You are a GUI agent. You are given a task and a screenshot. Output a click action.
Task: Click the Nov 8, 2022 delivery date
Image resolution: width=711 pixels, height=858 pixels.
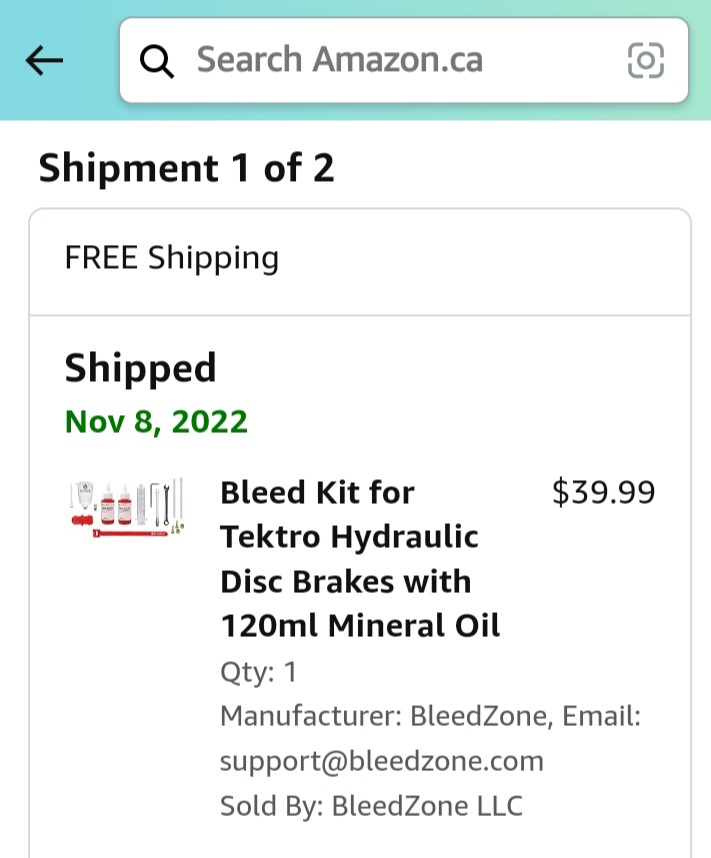click(155, 422)
